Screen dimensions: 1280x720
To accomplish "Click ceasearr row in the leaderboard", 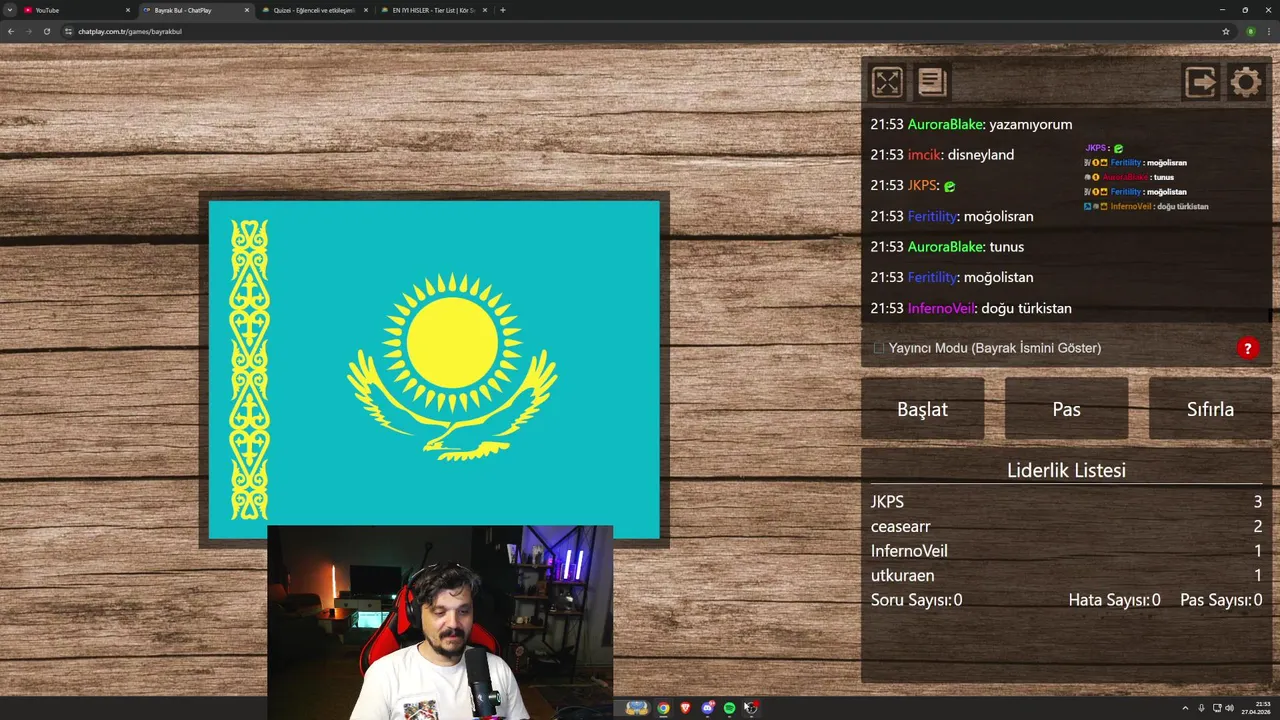I will tap(1066, 526).
